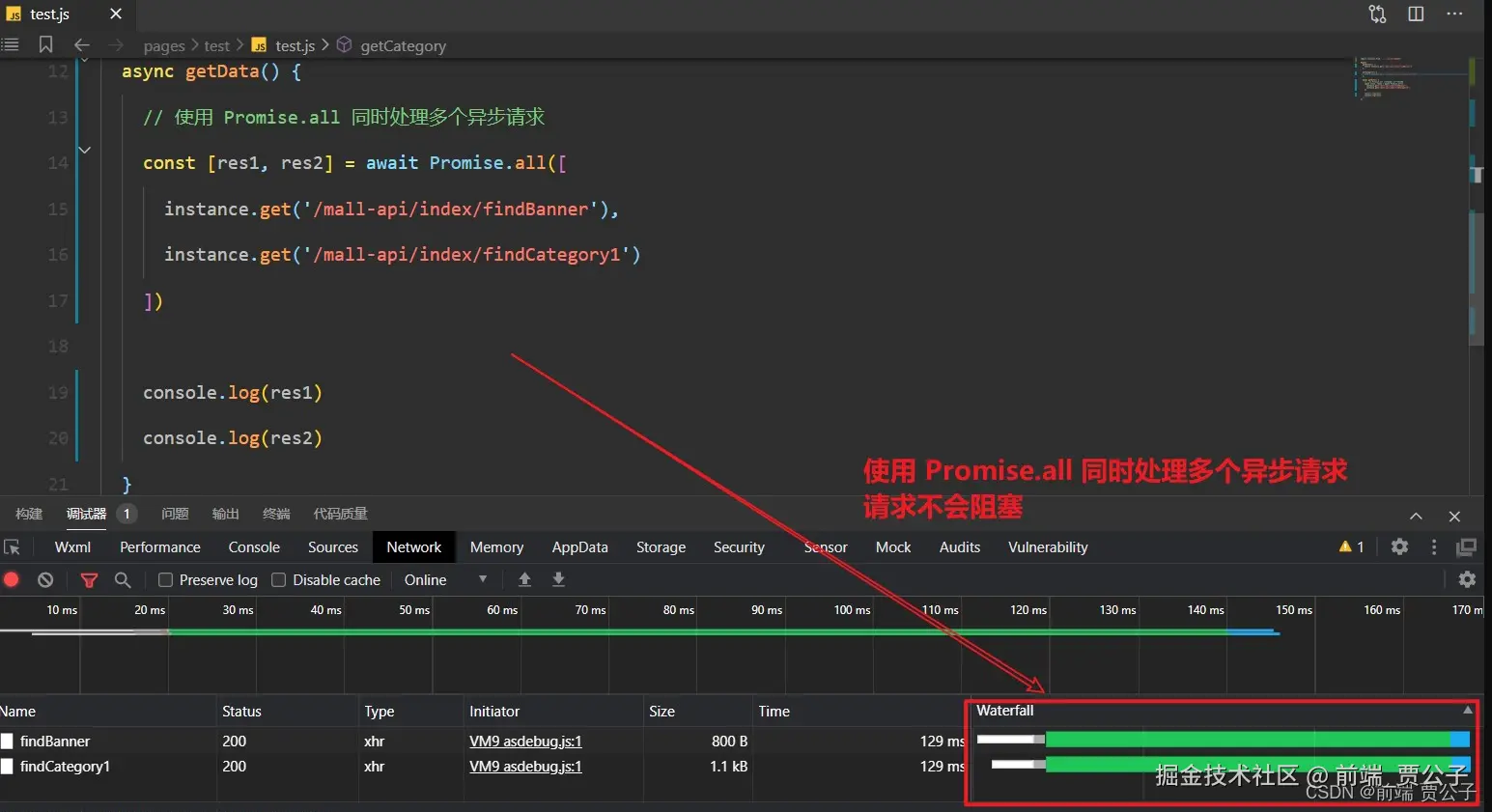Export HAR file with download icon
Screen dimensions: 1492x812
558,579
